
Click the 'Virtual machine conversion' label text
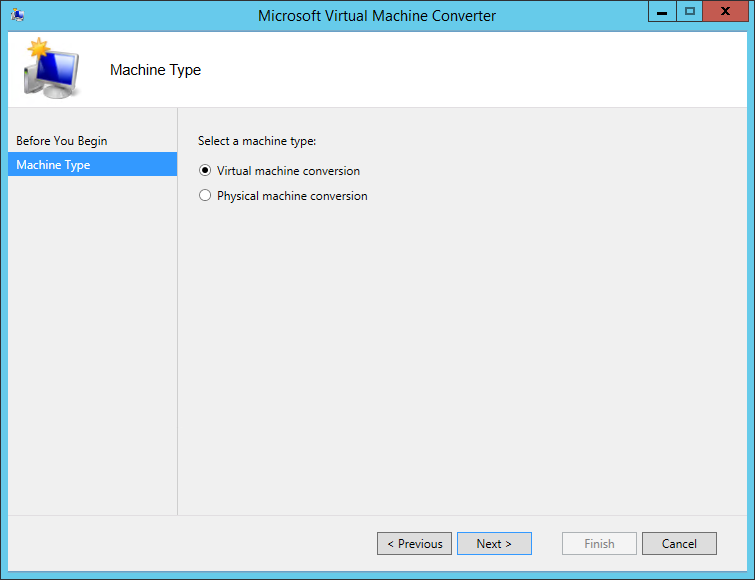[288, 171]
